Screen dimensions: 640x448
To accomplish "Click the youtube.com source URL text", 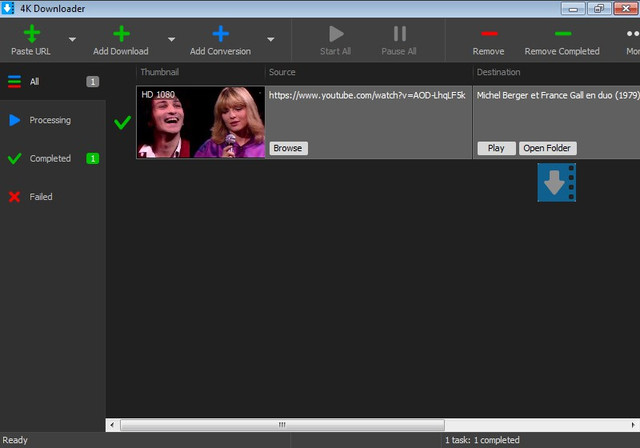I will (367, 95).
